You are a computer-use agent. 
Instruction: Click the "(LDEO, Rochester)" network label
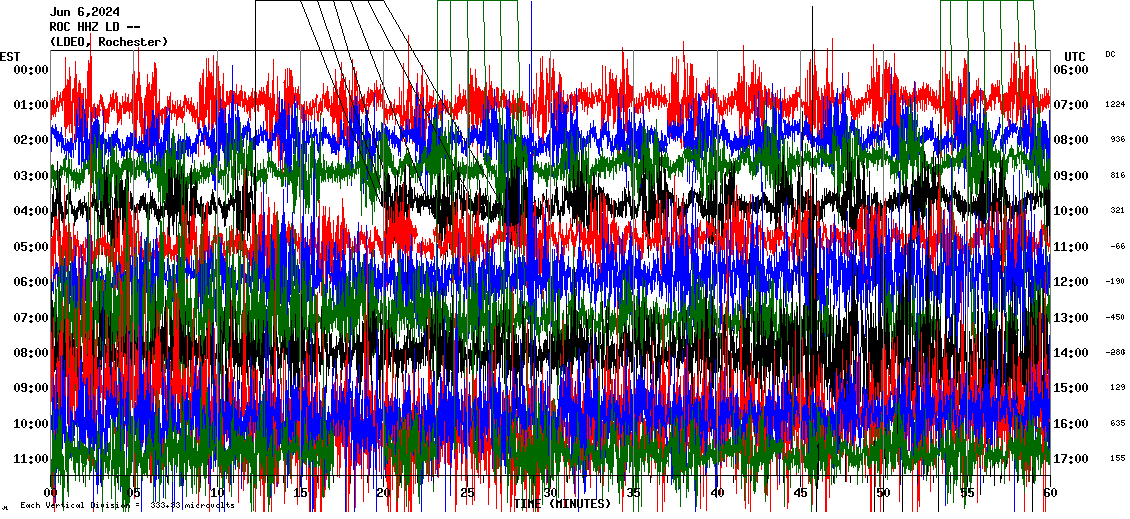[109, 42]
